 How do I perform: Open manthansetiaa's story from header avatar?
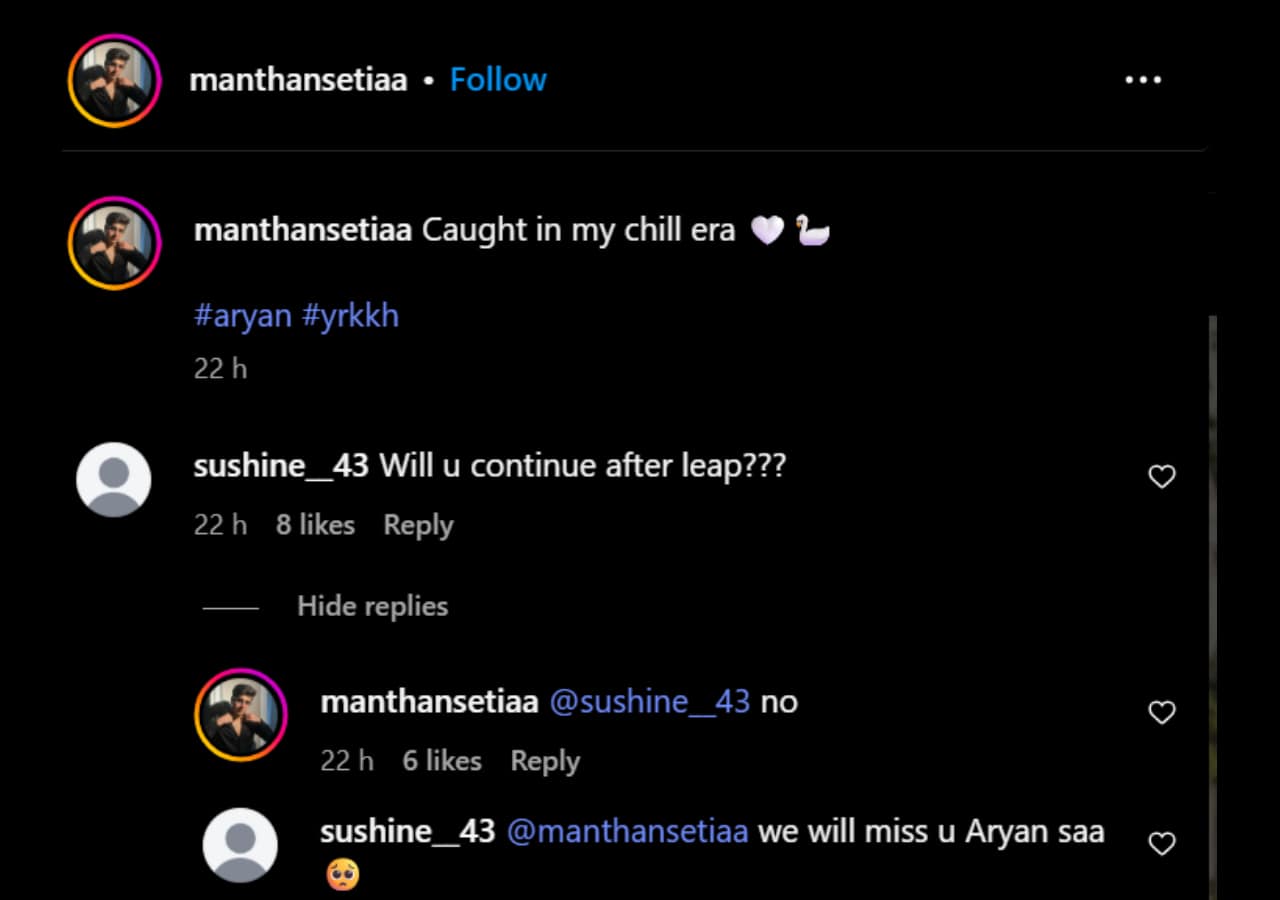[x=114, y=80]
